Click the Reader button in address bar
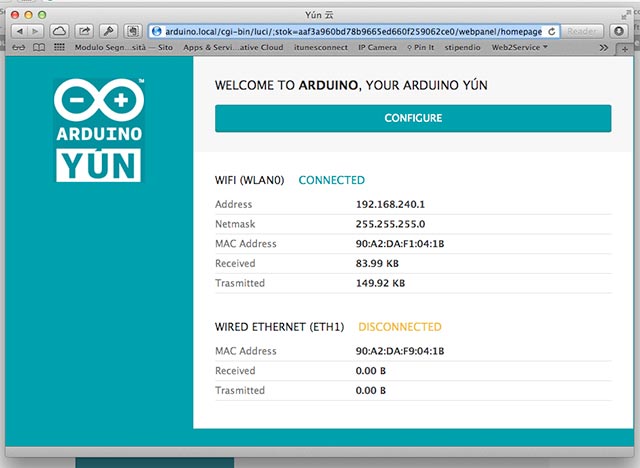Viewport: 640px width, 468px height. click(582, 31)
